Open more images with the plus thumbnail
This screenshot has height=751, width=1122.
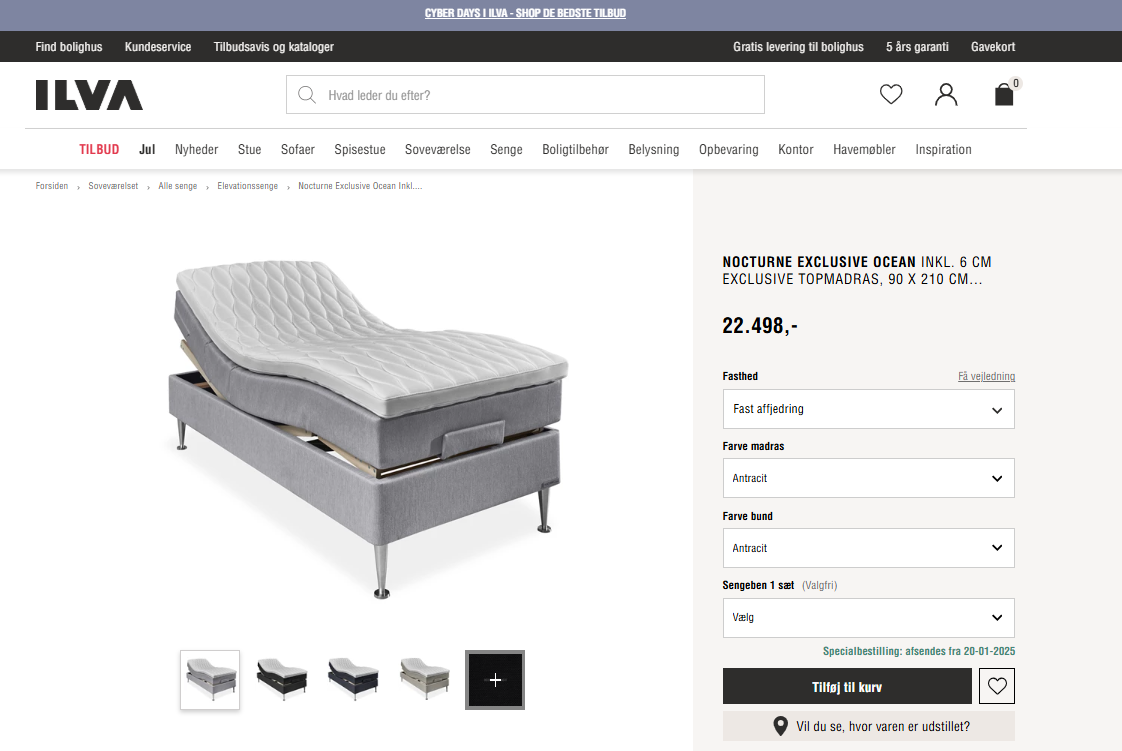click(495, 680)
